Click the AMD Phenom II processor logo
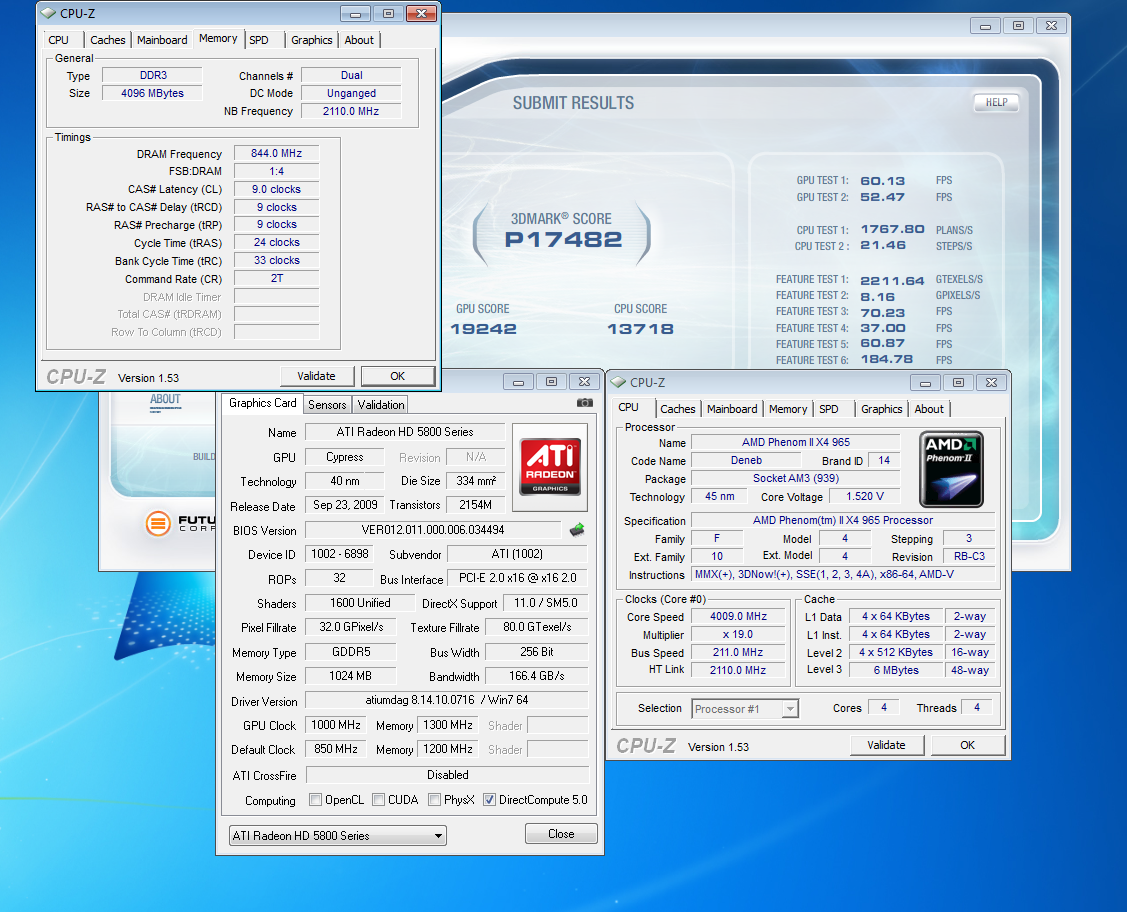The image size is (1127, 912). pos(951,469)
